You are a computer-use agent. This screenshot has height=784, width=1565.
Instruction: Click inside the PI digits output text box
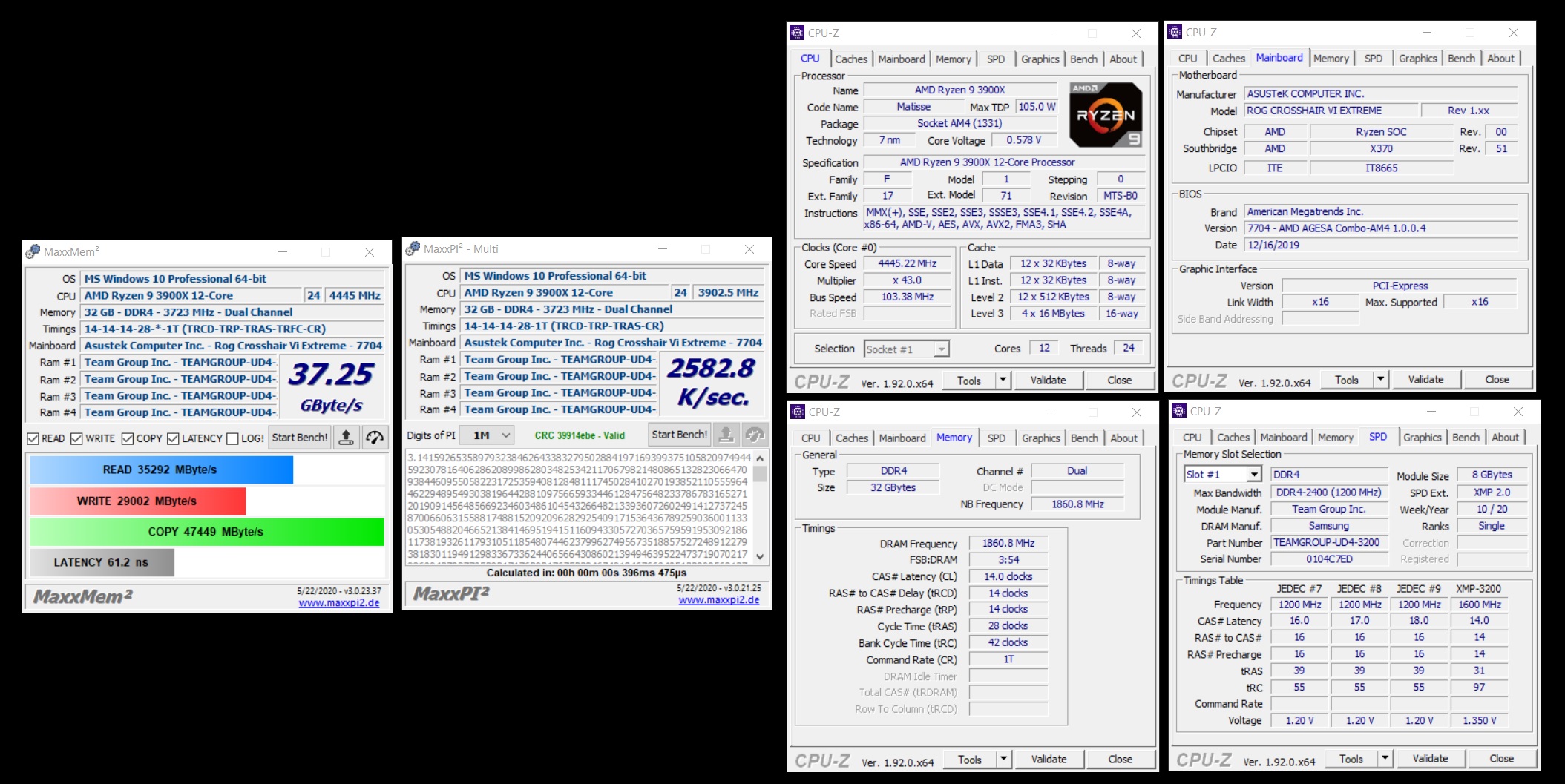tap(579, 507)
